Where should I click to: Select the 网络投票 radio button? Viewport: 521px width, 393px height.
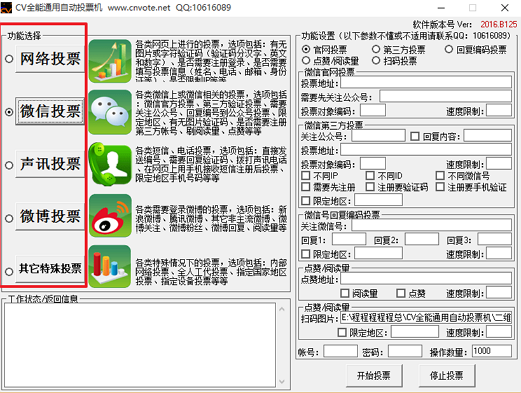[9, 59]
